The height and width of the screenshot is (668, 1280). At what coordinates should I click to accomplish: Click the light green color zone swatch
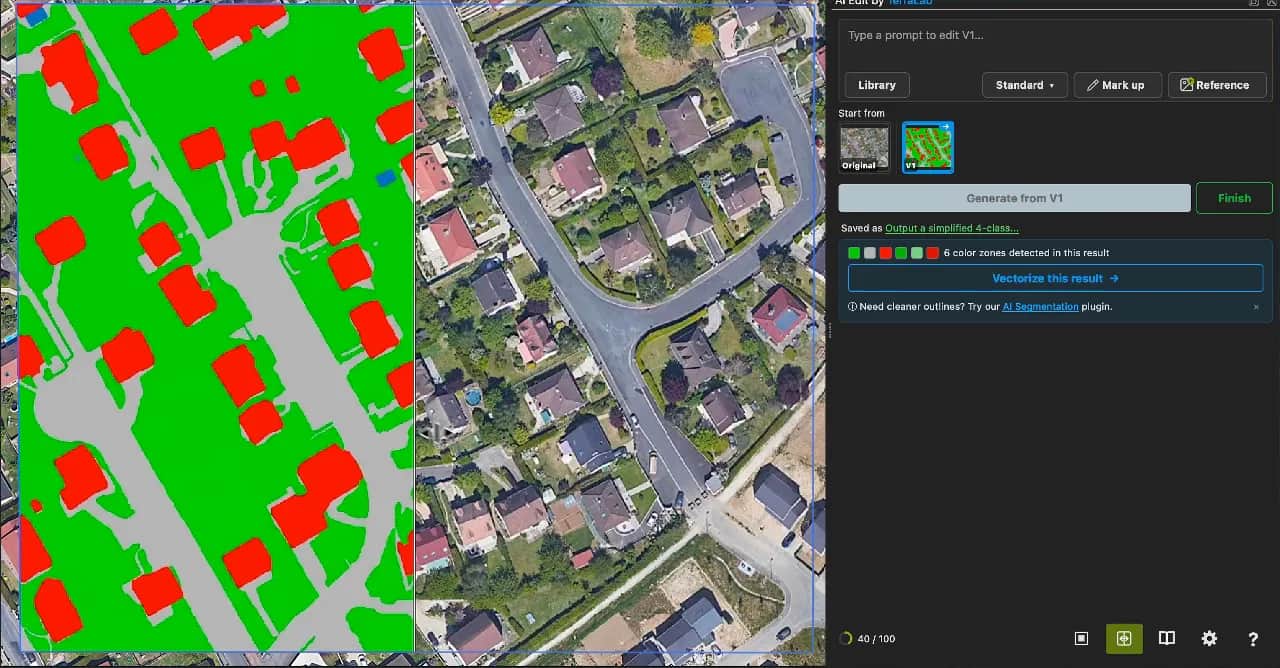point(917,253)
